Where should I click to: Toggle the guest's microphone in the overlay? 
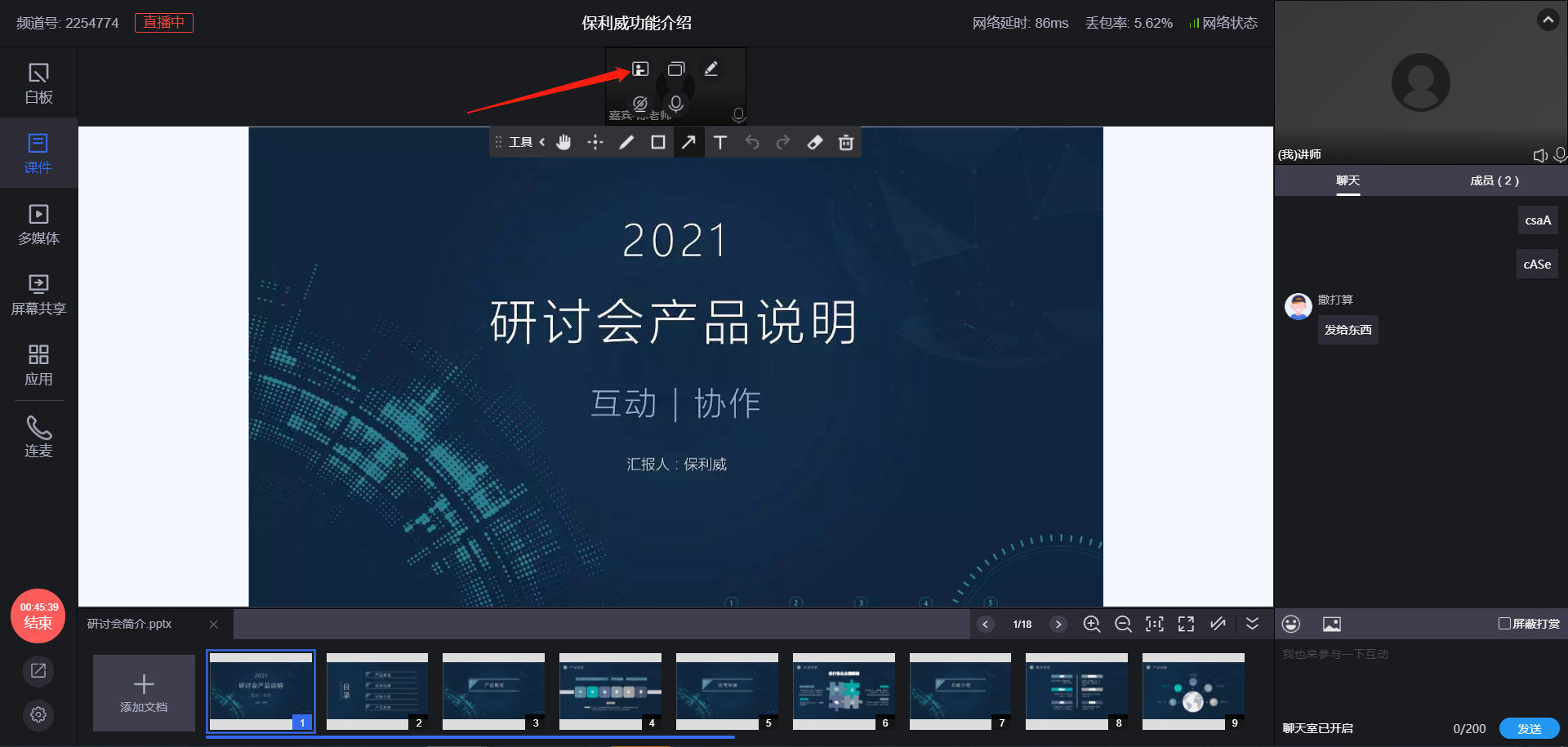click(676, 104)
